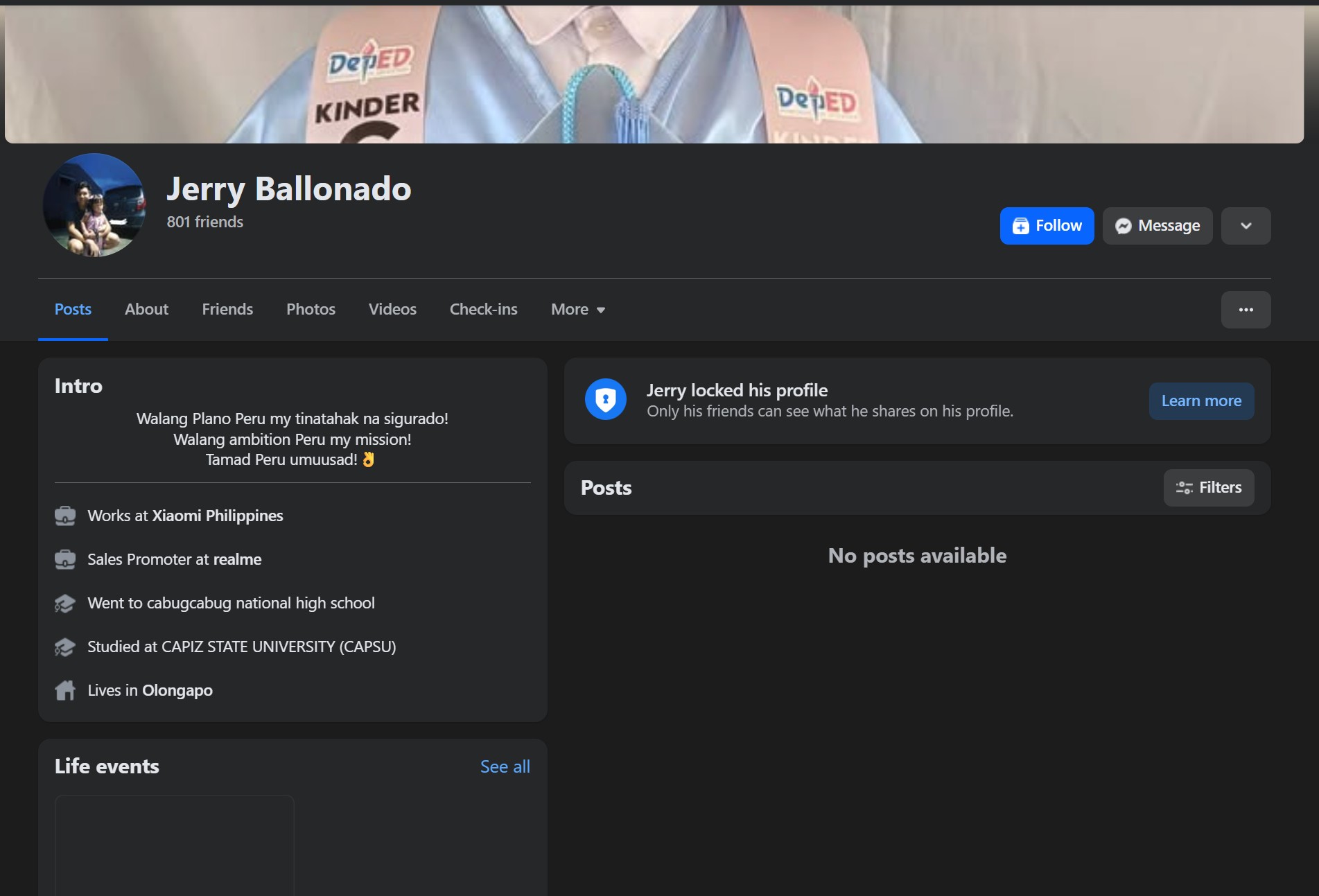Click the Filters icon in Posts section
The image size is (1319, 896).
point(1183,487)
